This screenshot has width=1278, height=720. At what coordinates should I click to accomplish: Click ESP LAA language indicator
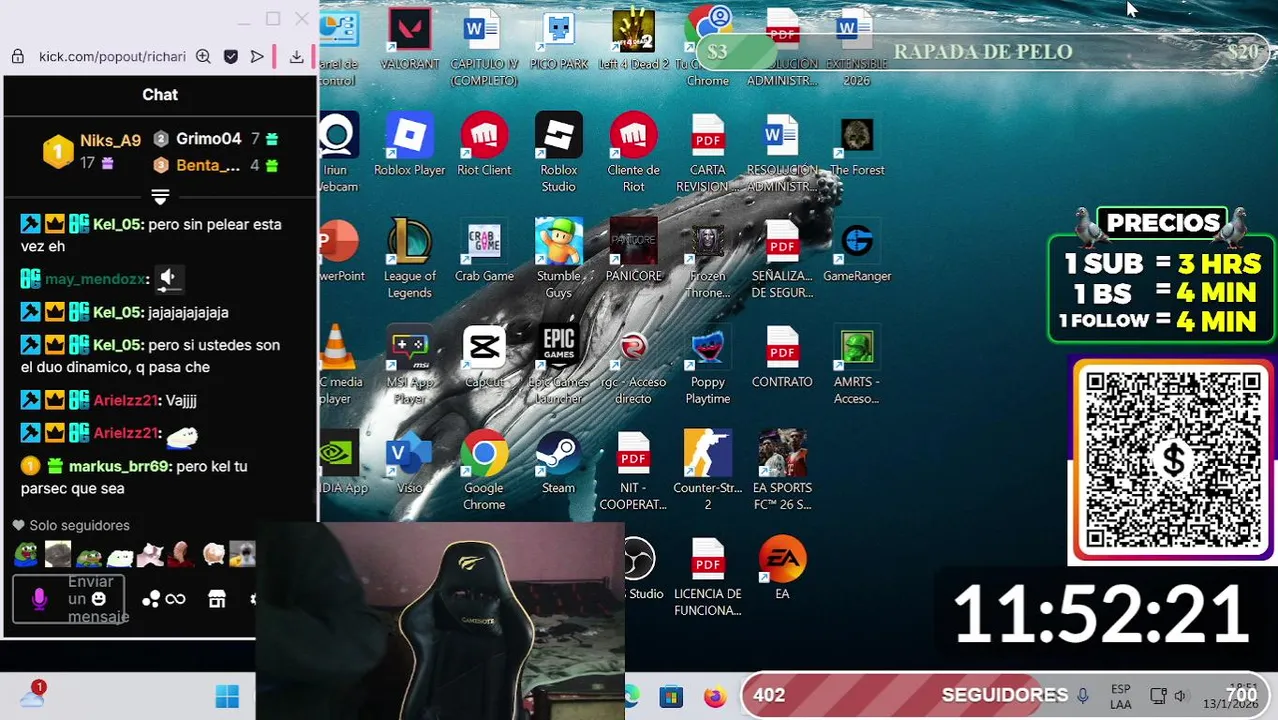pyautogui.click(x=1121, y=696)
